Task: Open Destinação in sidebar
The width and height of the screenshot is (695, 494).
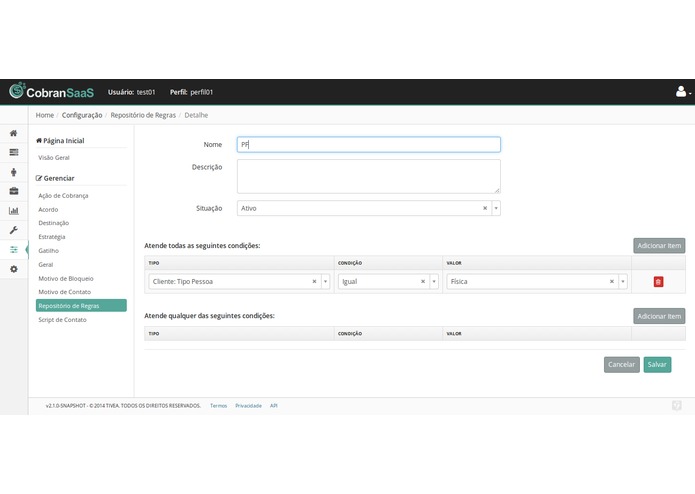Action: (54, 223)
